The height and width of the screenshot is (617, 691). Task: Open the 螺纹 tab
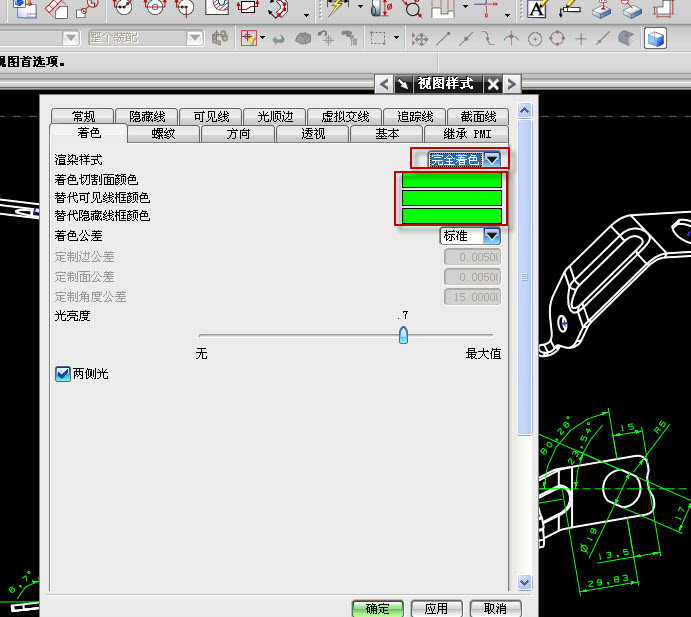(x=163, y=134)
